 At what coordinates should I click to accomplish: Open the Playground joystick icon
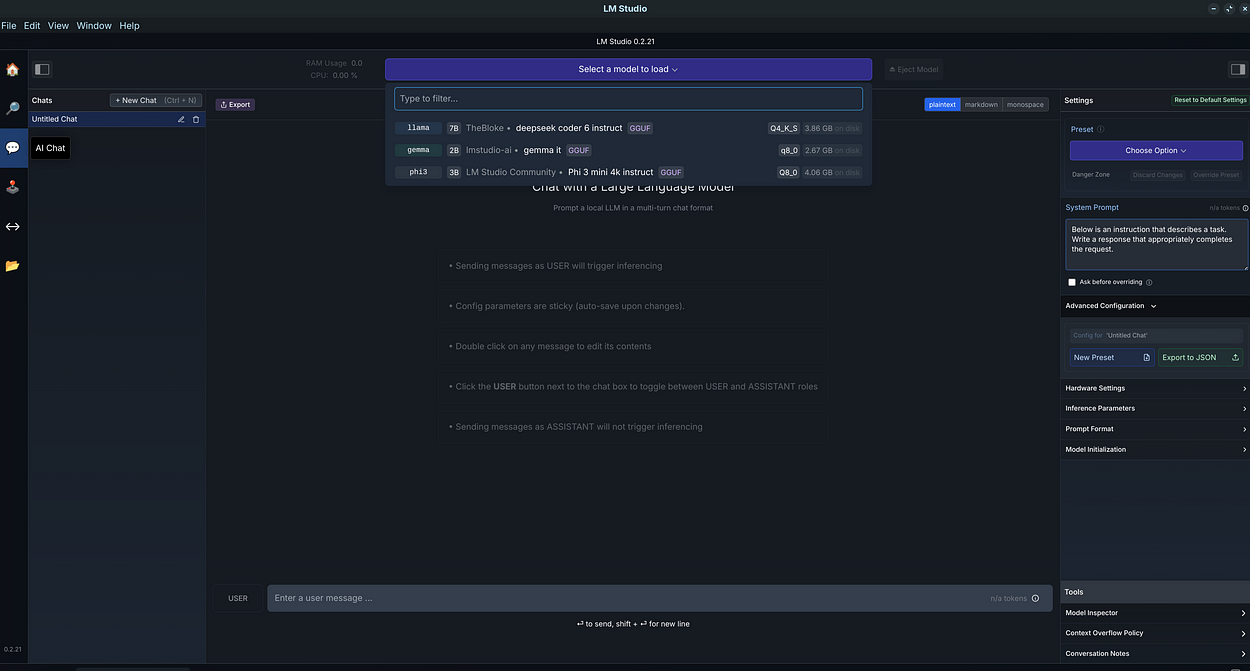[x=12, y=186]
